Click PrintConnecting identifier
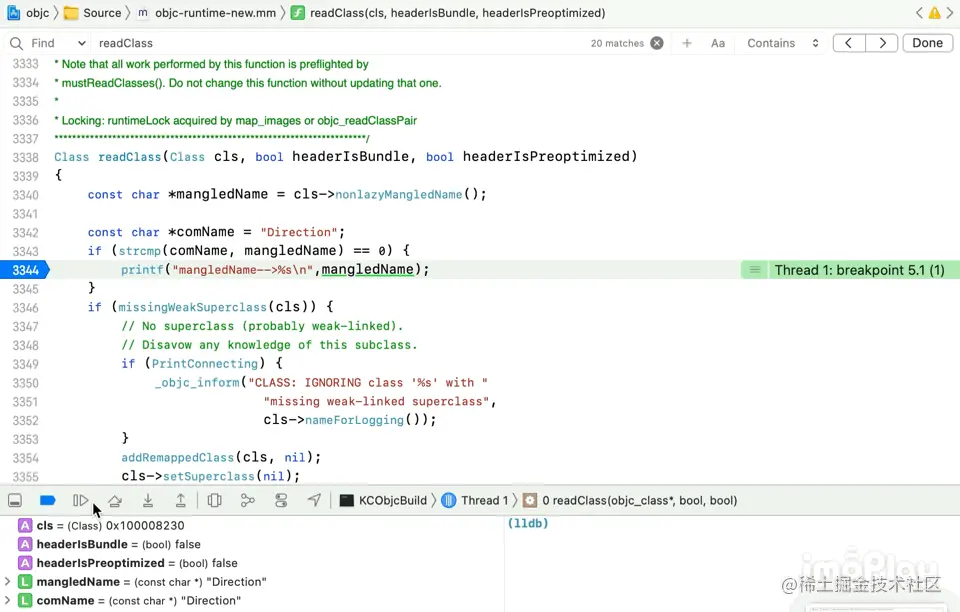 (204, 364)
